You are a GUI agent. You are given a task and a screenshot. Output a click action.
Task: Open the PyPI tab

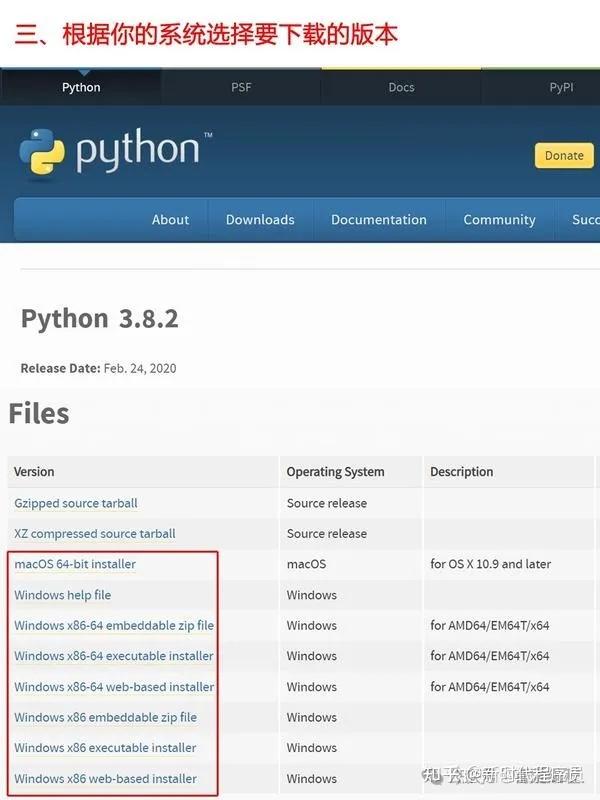[560, 87]
